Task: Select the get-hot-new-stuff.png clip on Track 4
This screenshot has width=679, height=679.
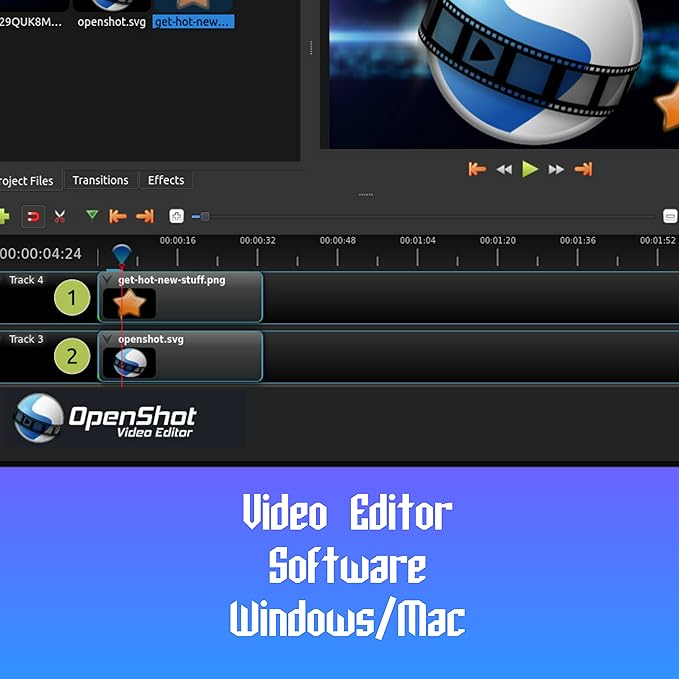Action: coord(180,297)
